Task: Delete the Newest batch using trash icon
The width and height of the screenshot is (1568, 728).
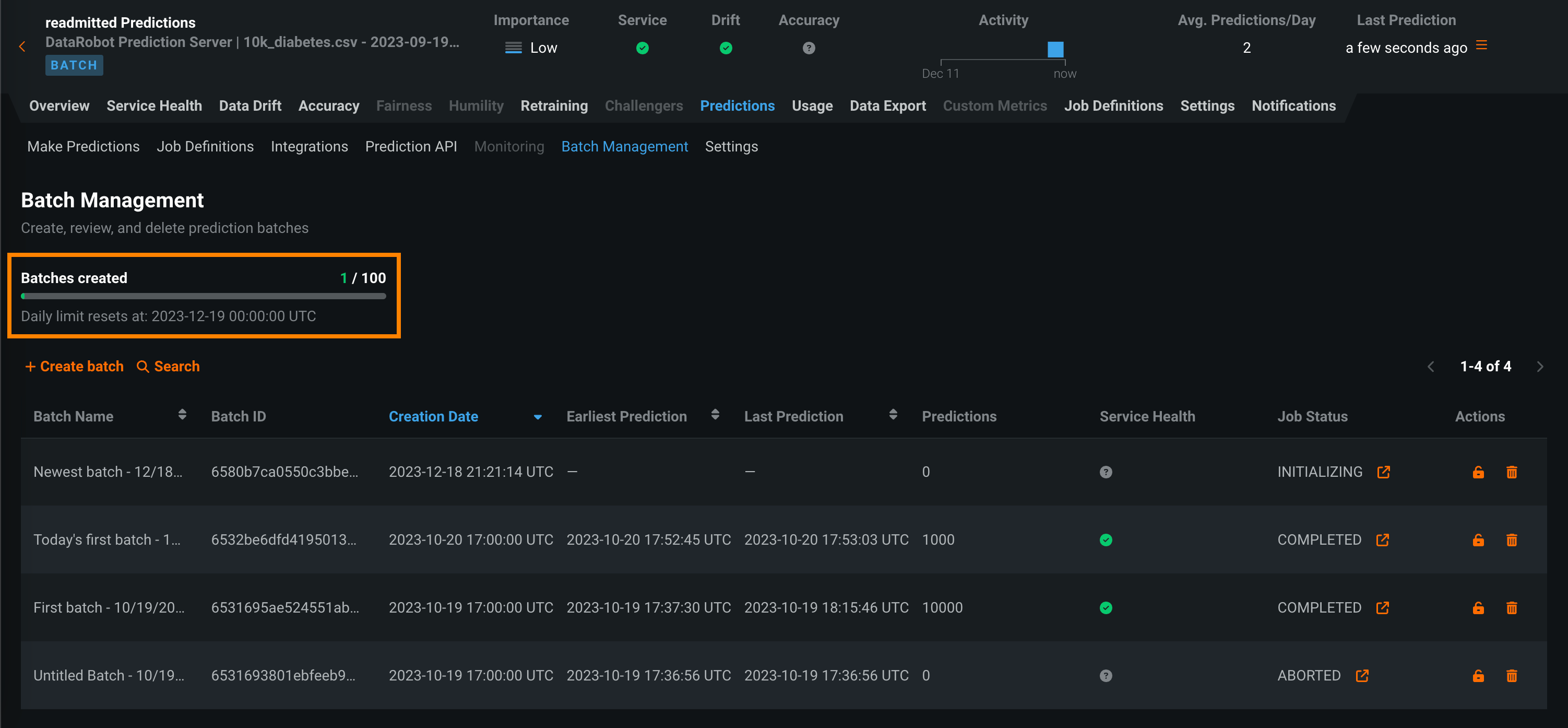Action: tap(1512, 472)
